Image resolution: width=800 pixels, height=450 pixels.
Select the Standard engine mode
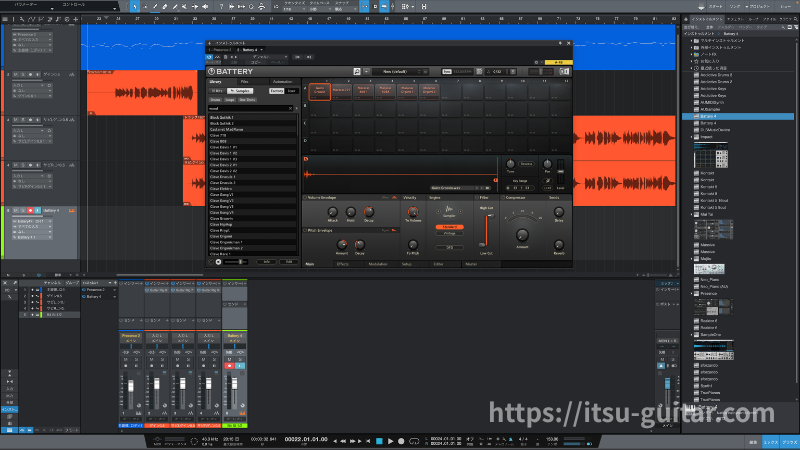pos(449,227)
